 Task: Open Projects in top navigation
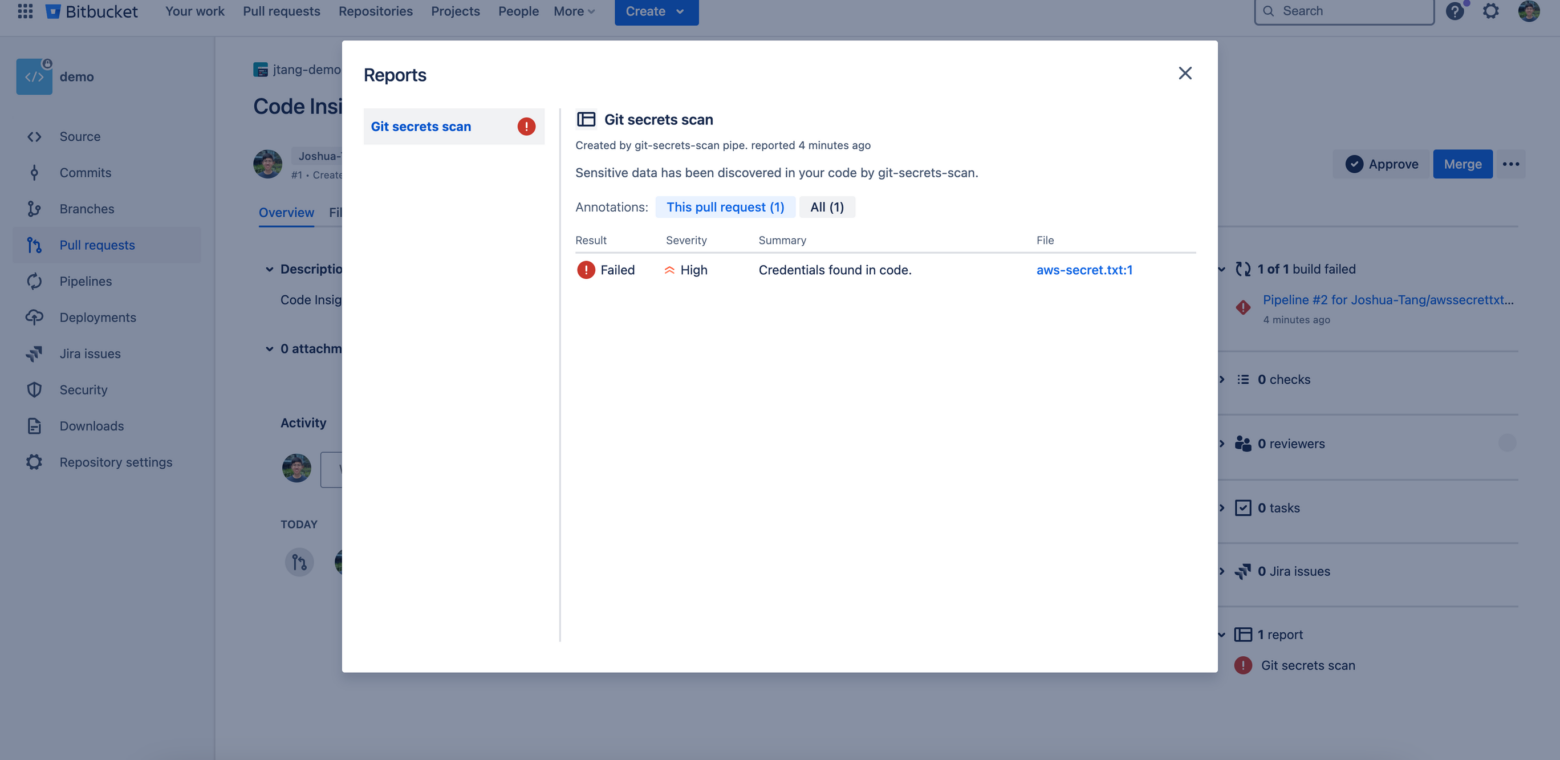tap(455, 11)
